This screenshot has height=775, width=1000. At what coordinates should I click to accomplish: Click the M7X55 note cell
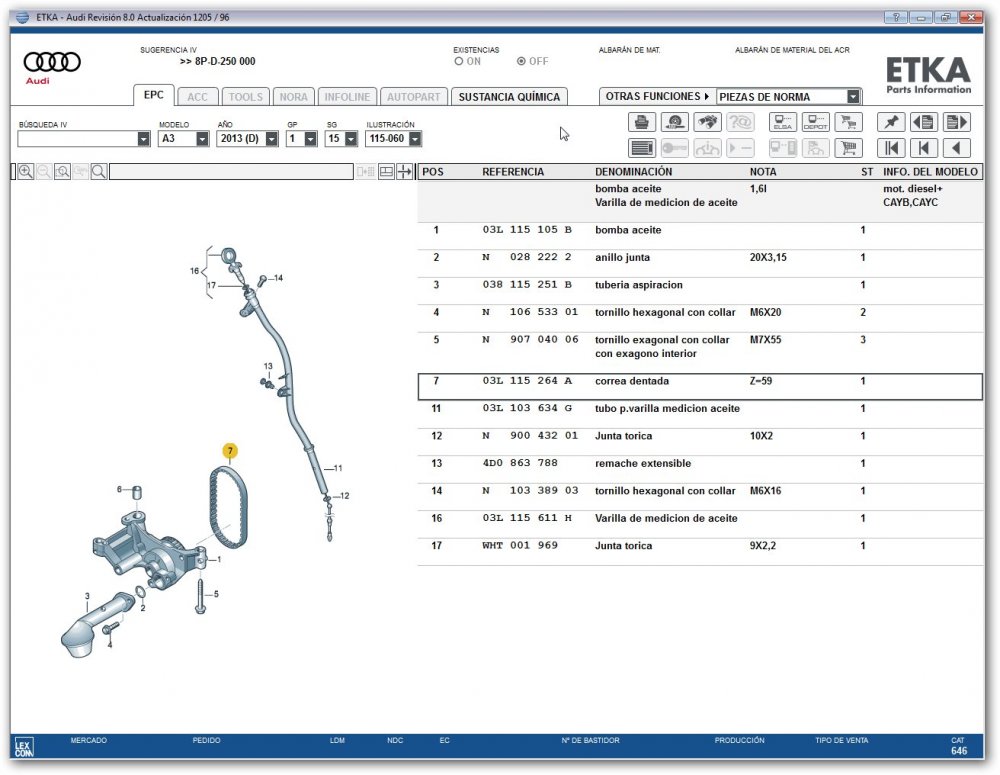[765, 339]
